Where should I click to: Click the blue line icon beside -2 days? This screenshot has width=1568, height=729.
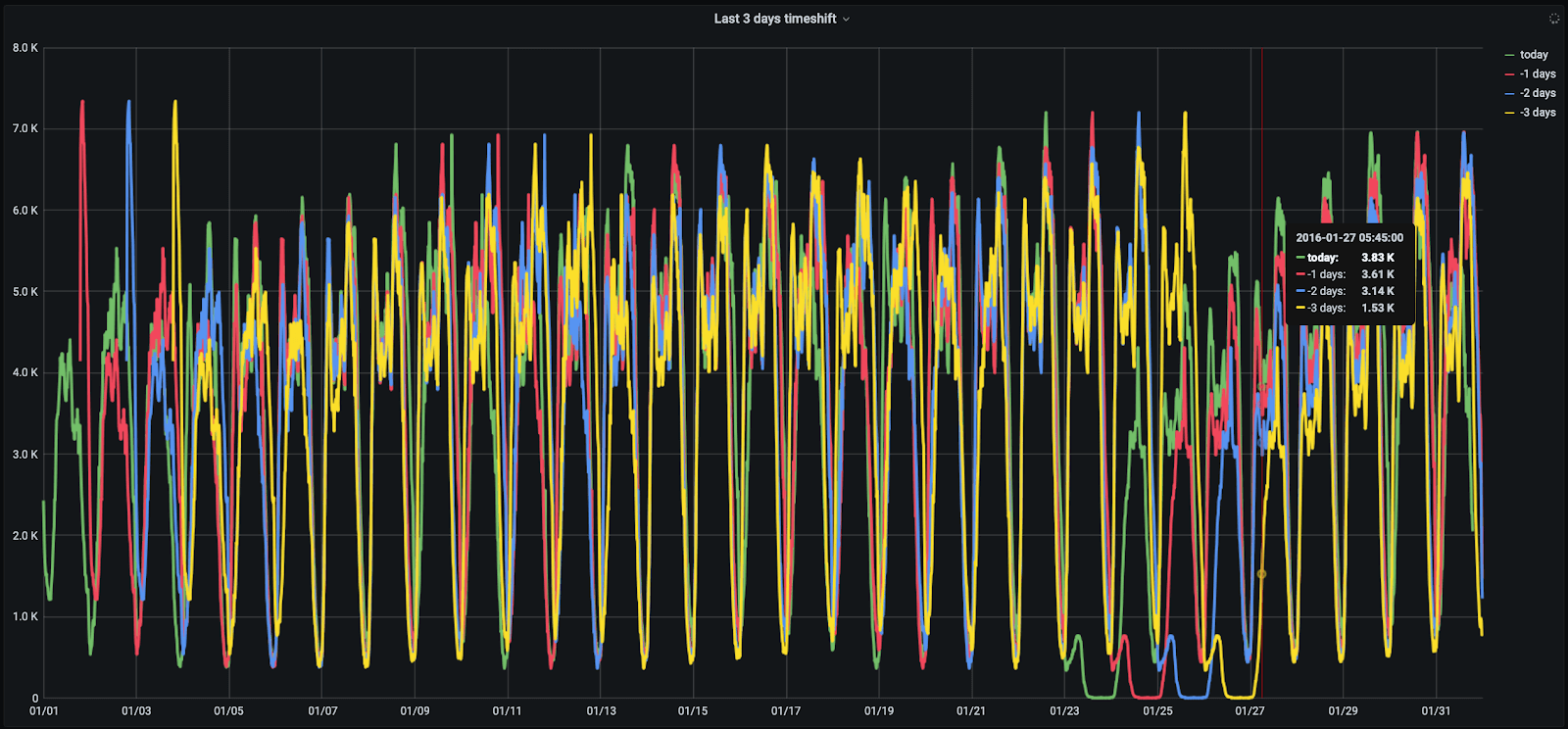coord(1509,93)
